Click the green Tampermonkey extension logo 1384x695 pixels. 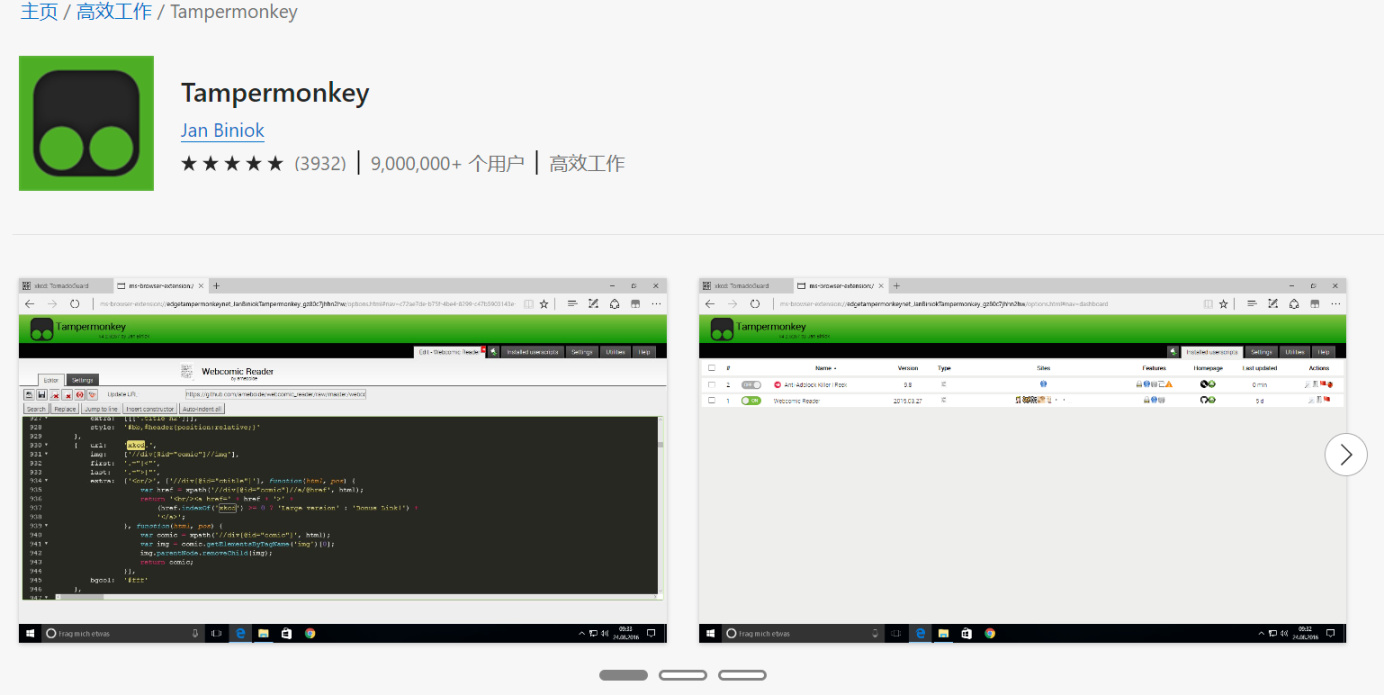point(86,123)
